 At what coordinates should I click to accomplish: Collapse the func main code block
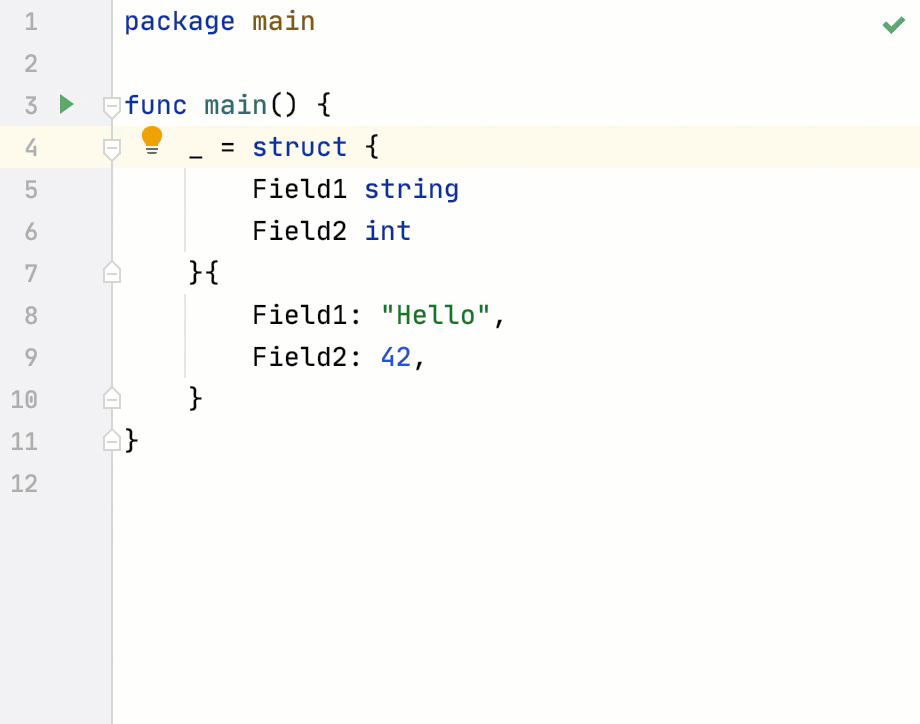[110, 104]
